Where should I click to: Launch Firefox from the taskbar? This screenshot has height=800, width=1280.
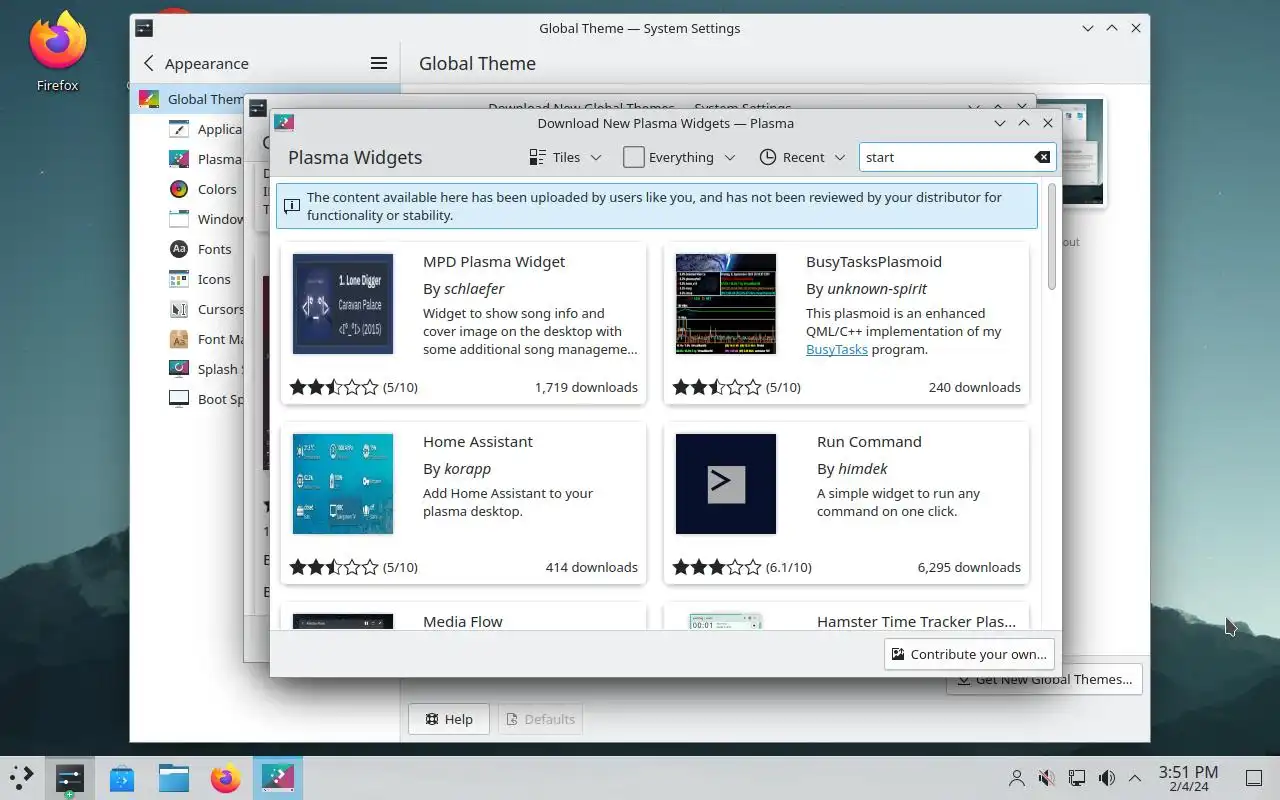226,778
